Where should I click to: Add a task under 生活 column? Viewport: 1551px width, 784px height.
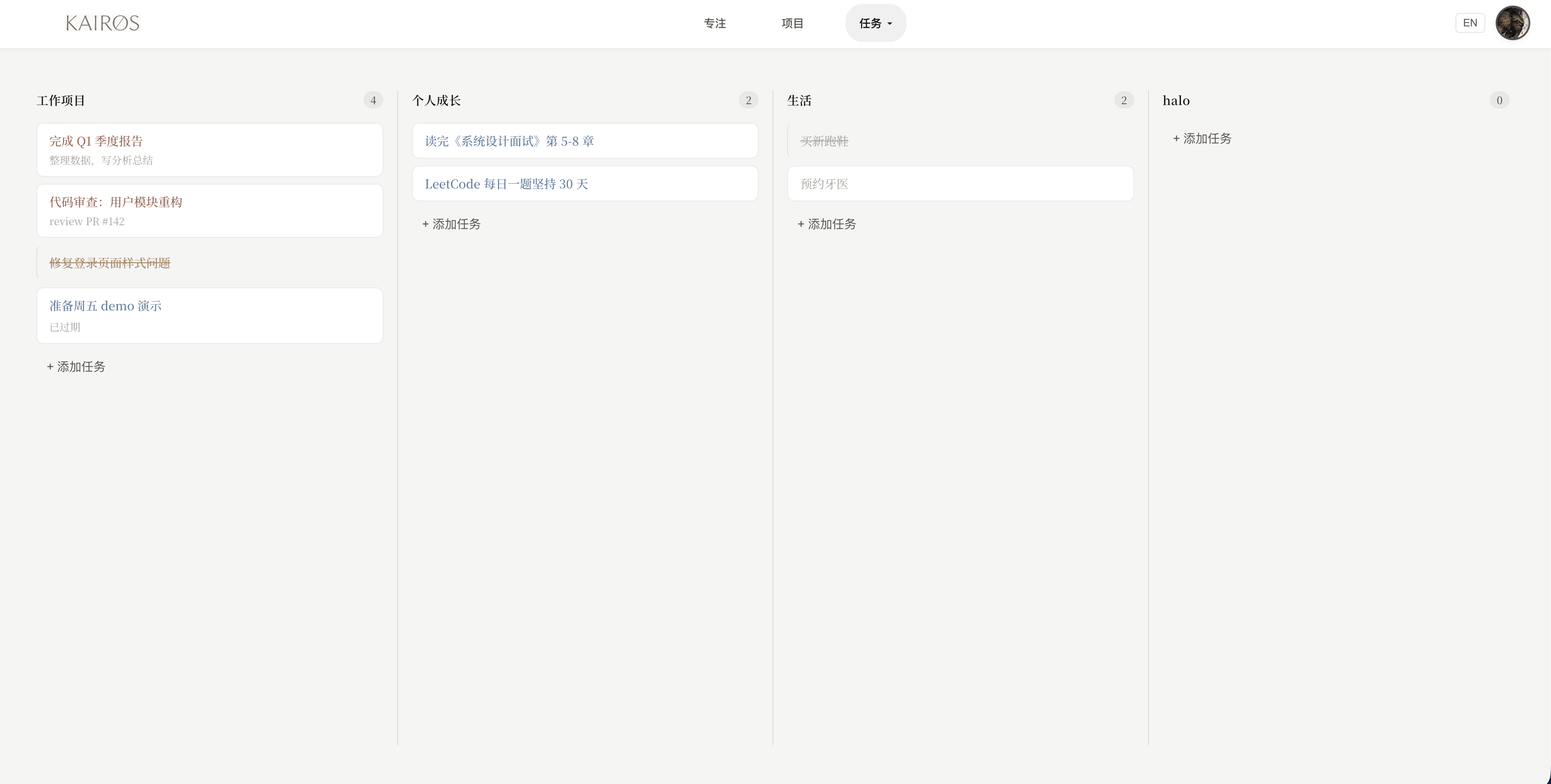[x=827, y=224]
